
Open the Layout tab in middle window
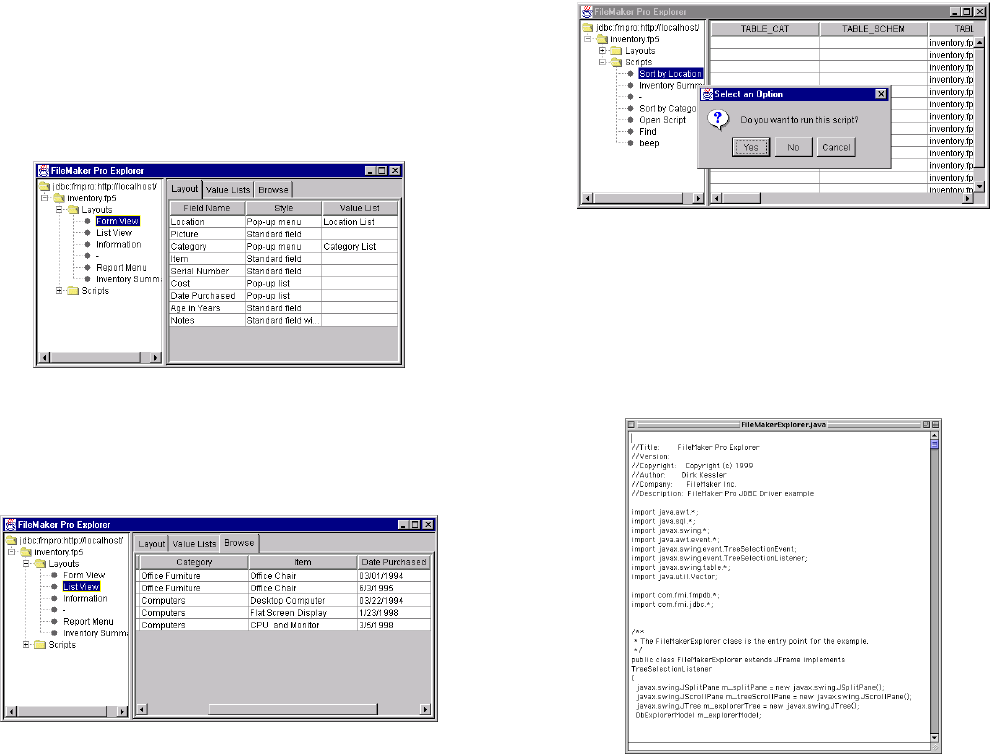(184, 189)
